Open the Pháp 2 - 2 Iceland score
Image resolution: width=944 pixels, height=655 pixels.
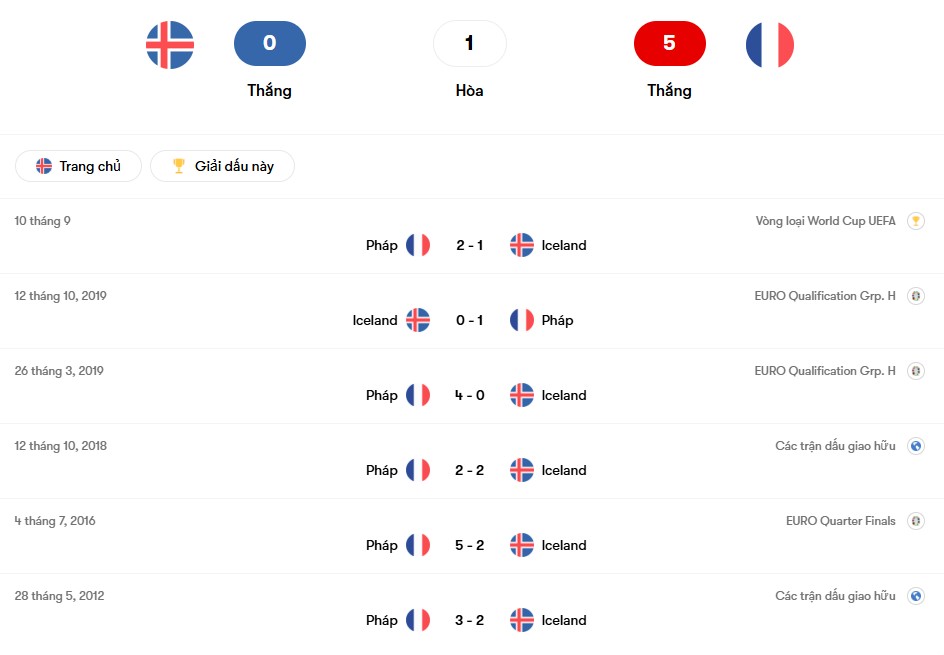(x=470, y=470)
